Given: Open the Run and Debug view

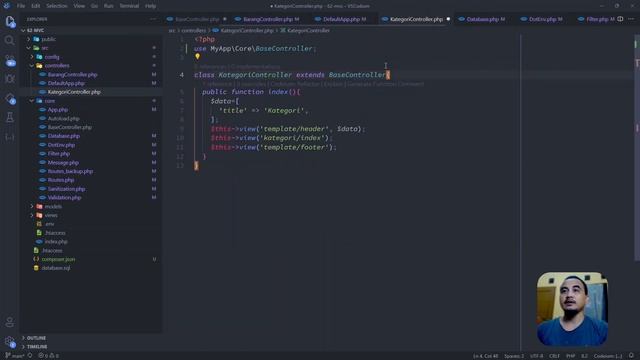Looking at the screenshot, I should coord(10,79).
